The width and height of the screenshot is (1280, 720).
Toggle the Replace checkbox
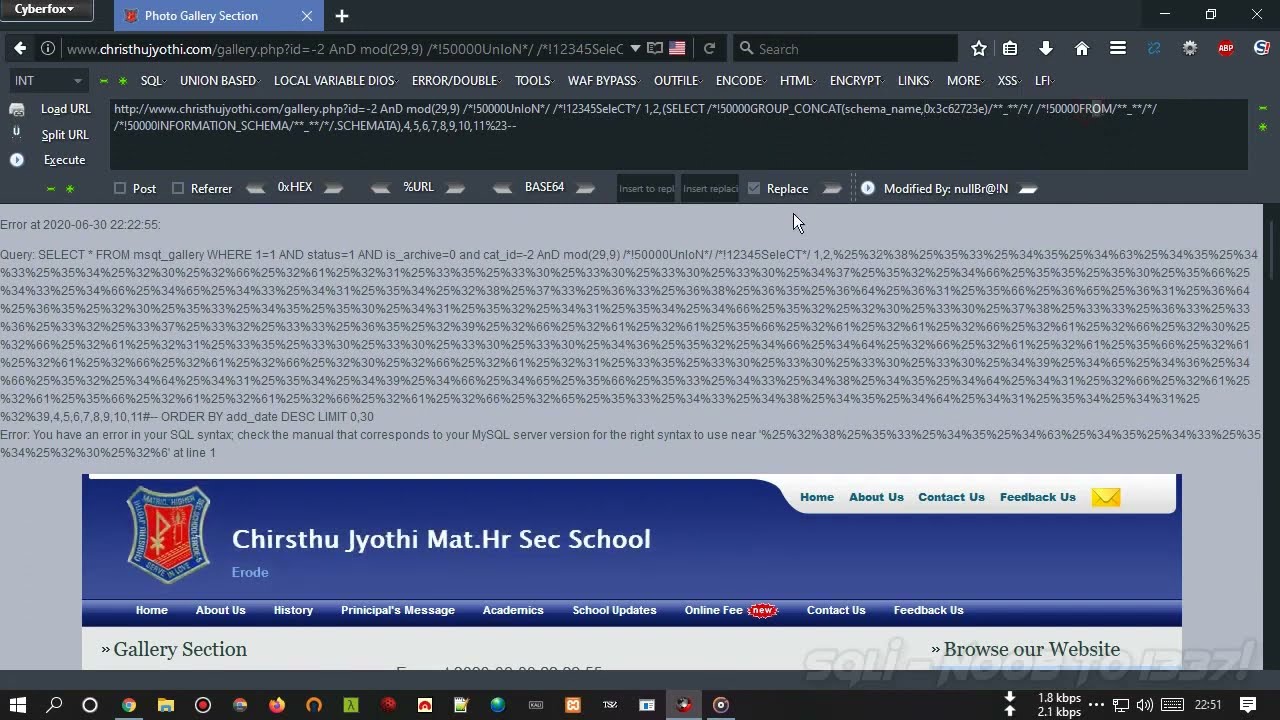754,188
